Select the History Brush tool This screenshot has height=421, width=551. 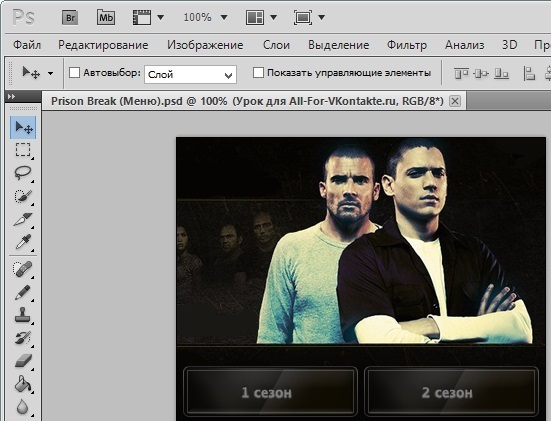coord(23,338)
